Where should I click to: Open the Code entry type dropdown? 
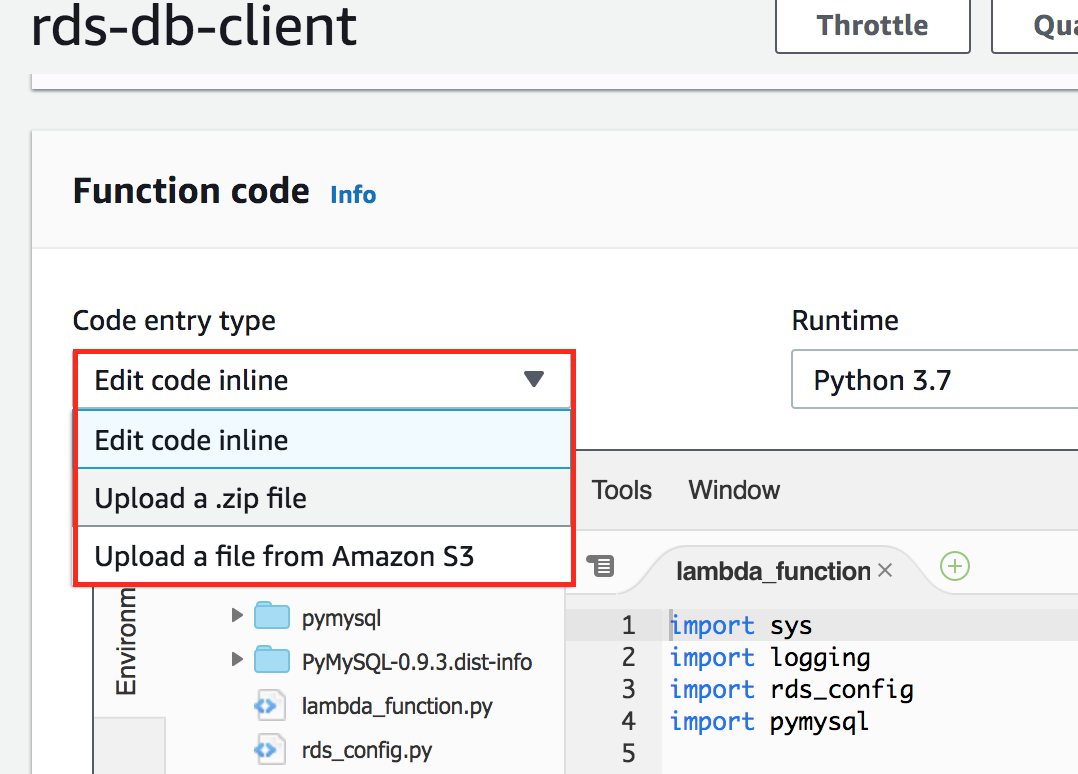pyautogui.click(x=323, y=380)
